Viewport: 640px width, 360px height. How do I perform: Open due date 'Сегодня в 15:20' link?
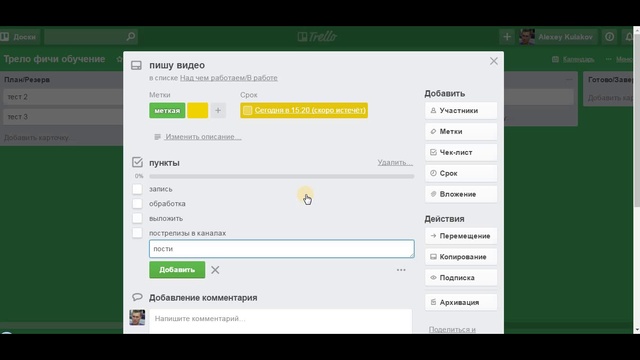310,110
